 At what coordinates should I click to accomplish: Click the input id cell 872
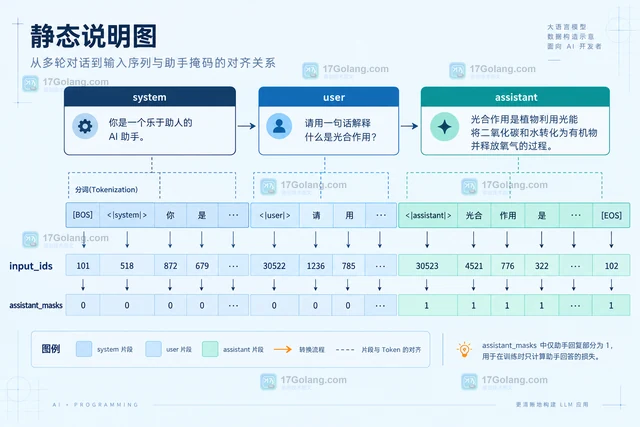pyautogui.click(x=170, y=266)
